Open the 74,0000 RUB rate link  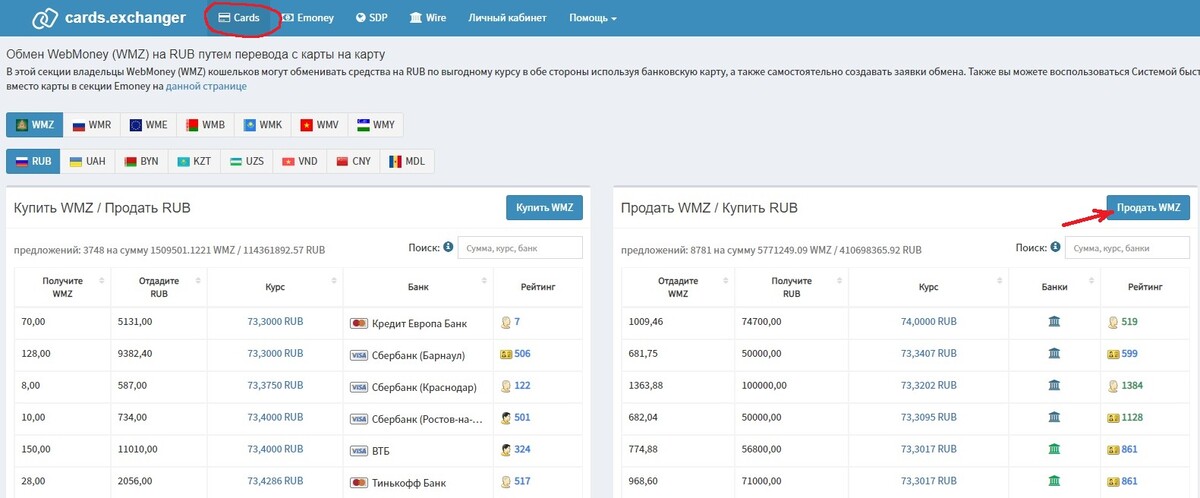click(x=929, y=322)
